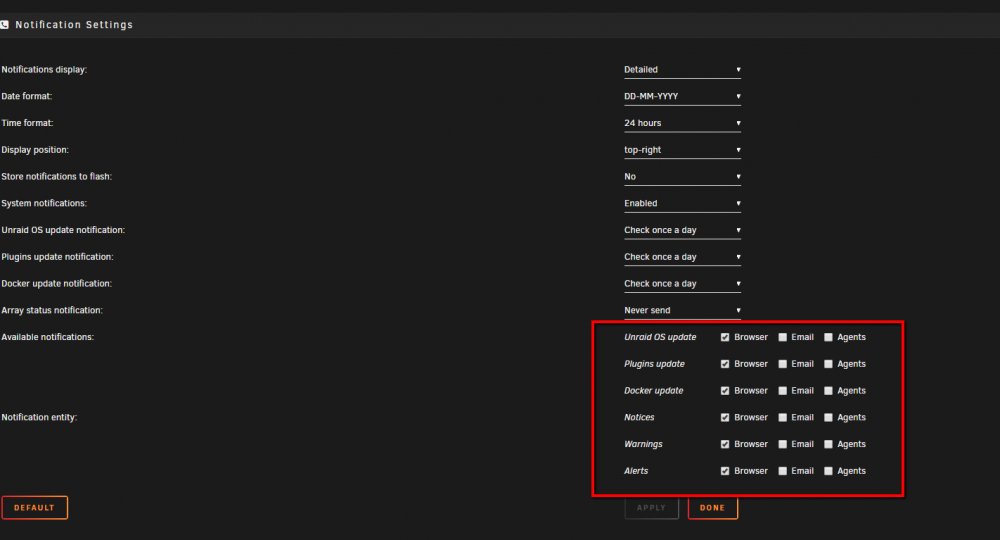Click the Notification Settings header icon
Viewport: 1000px width, 540px height.
pos(4,24)
